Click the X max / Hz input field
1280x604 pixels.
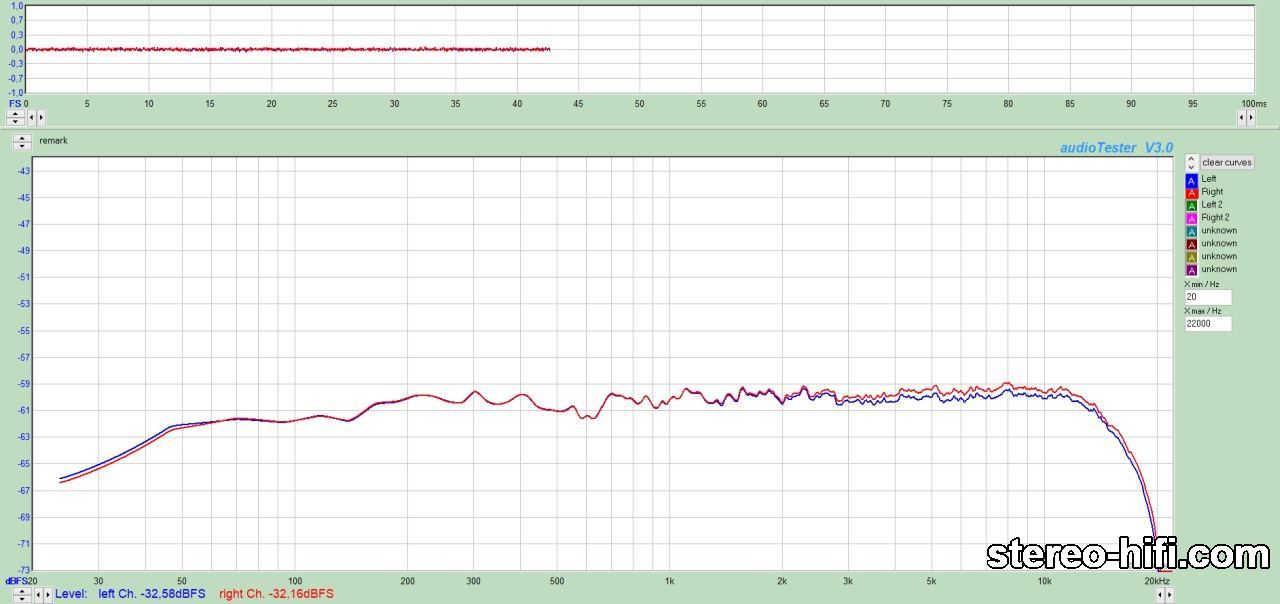(1208, 324)
